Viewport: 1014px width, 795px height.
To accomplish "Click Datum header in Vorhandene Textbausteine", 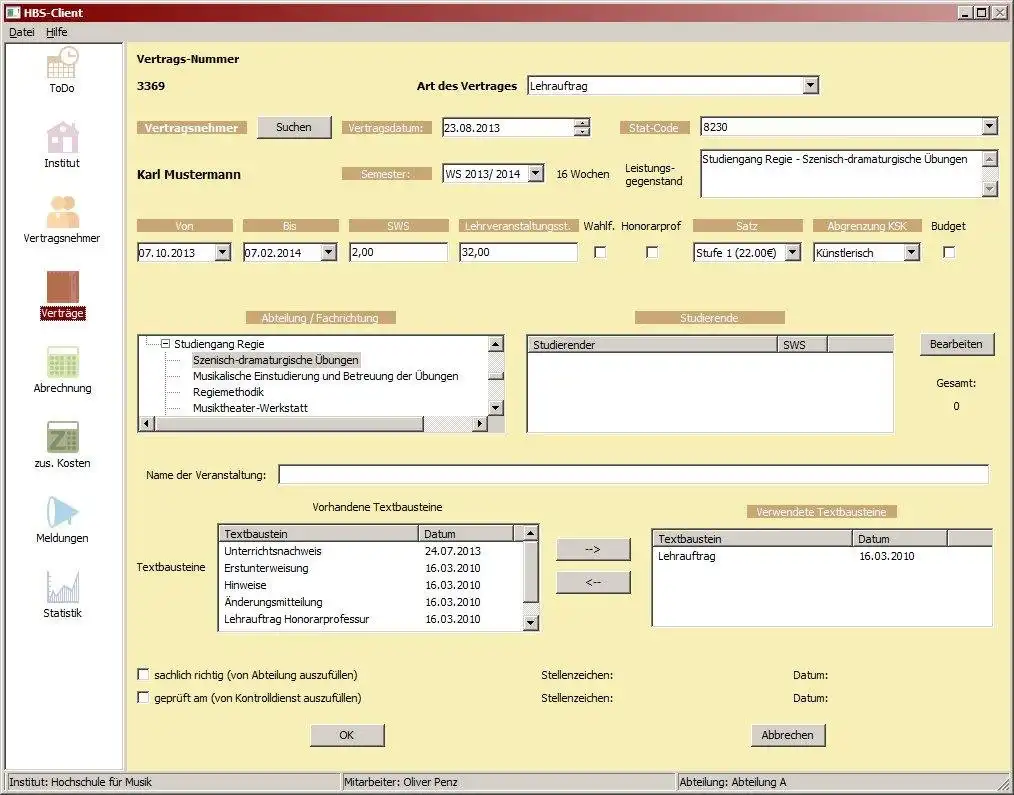I will pos(466,534).
